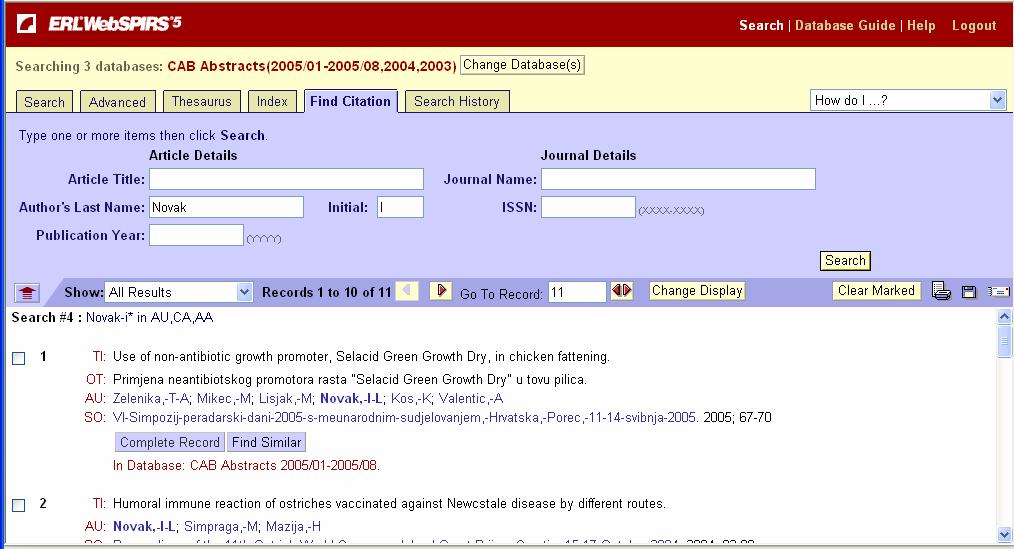Click author link Mikec,-M
The height and width of the screenshot is (549, 1014).
[223, 398]
